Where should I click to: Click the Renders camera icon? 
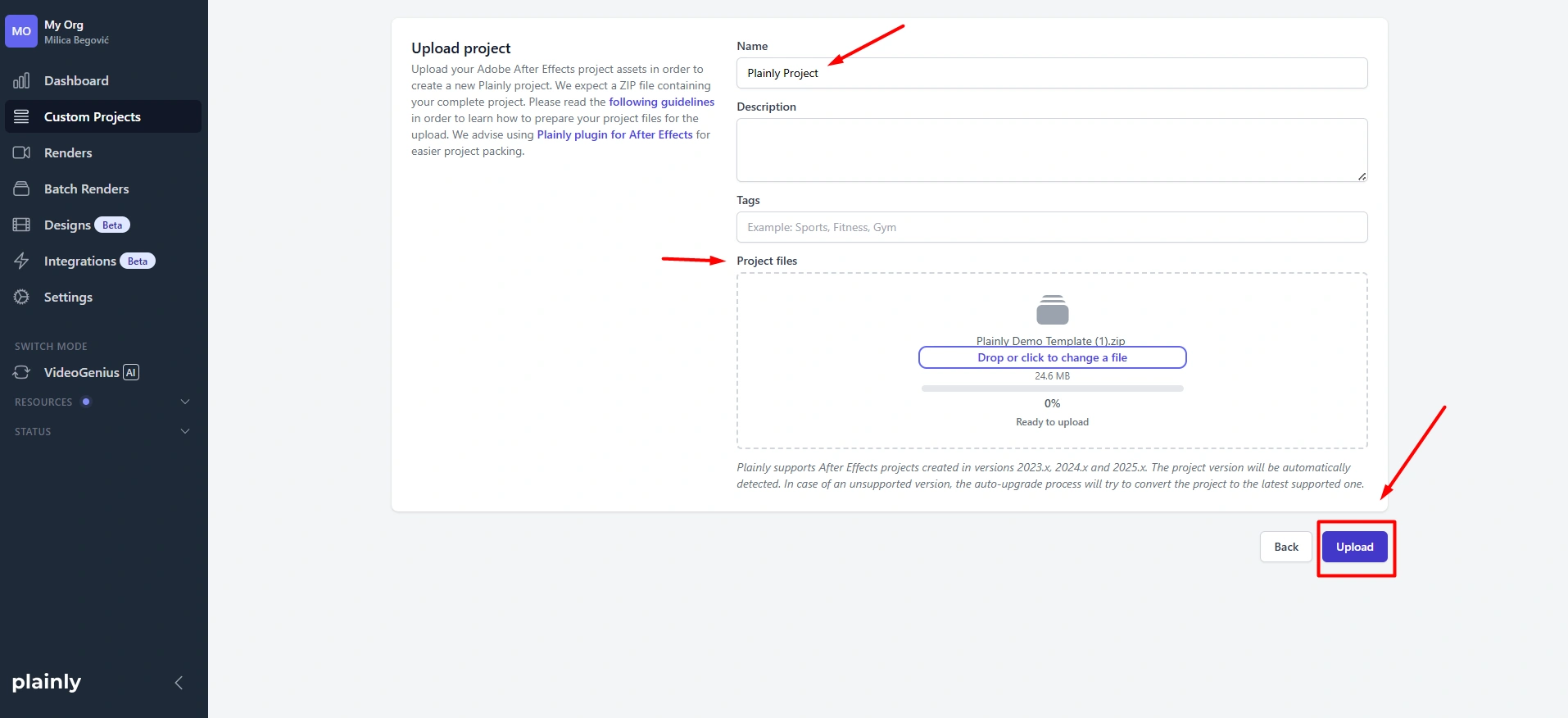(x=21, y=152)
